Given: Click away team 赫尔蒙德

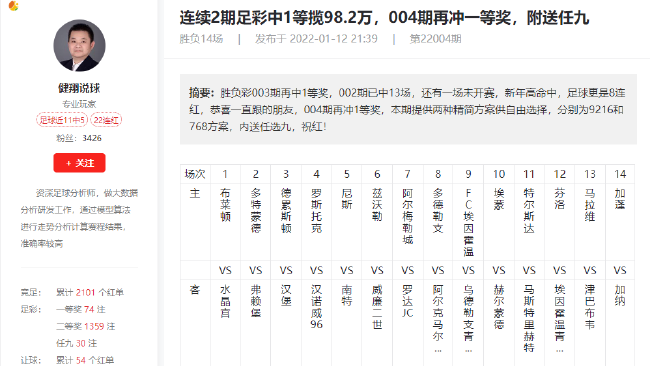Looking at the screenshot, I should click(x=499, y=307).
